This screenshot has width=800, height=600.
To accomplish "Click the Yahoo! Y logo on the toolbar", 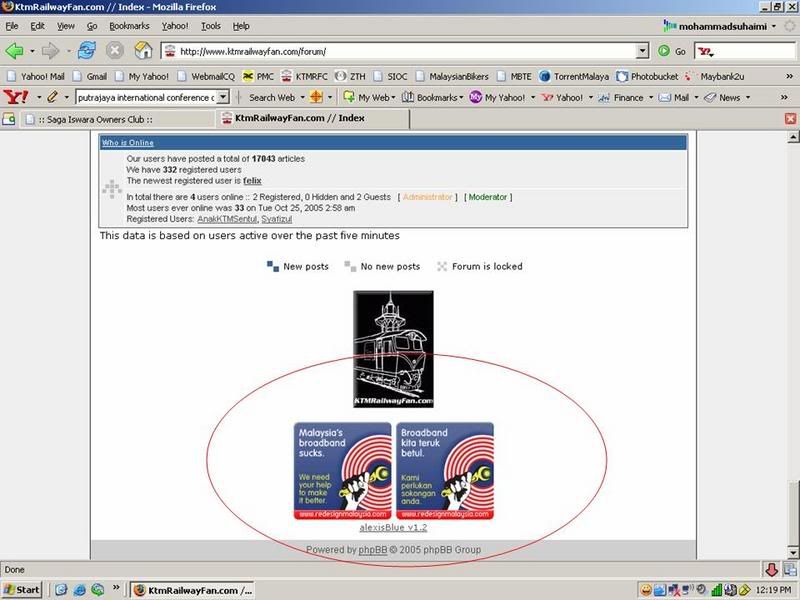I will click(15, 97).
